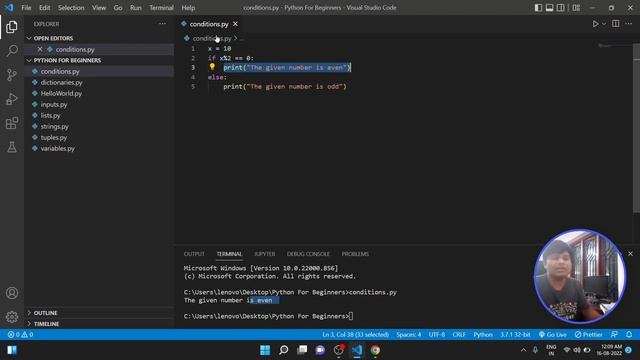The image size is (640, 360).
Task: Select Python interpreter 3.7.1 32-bit
Action: [515, 334]
